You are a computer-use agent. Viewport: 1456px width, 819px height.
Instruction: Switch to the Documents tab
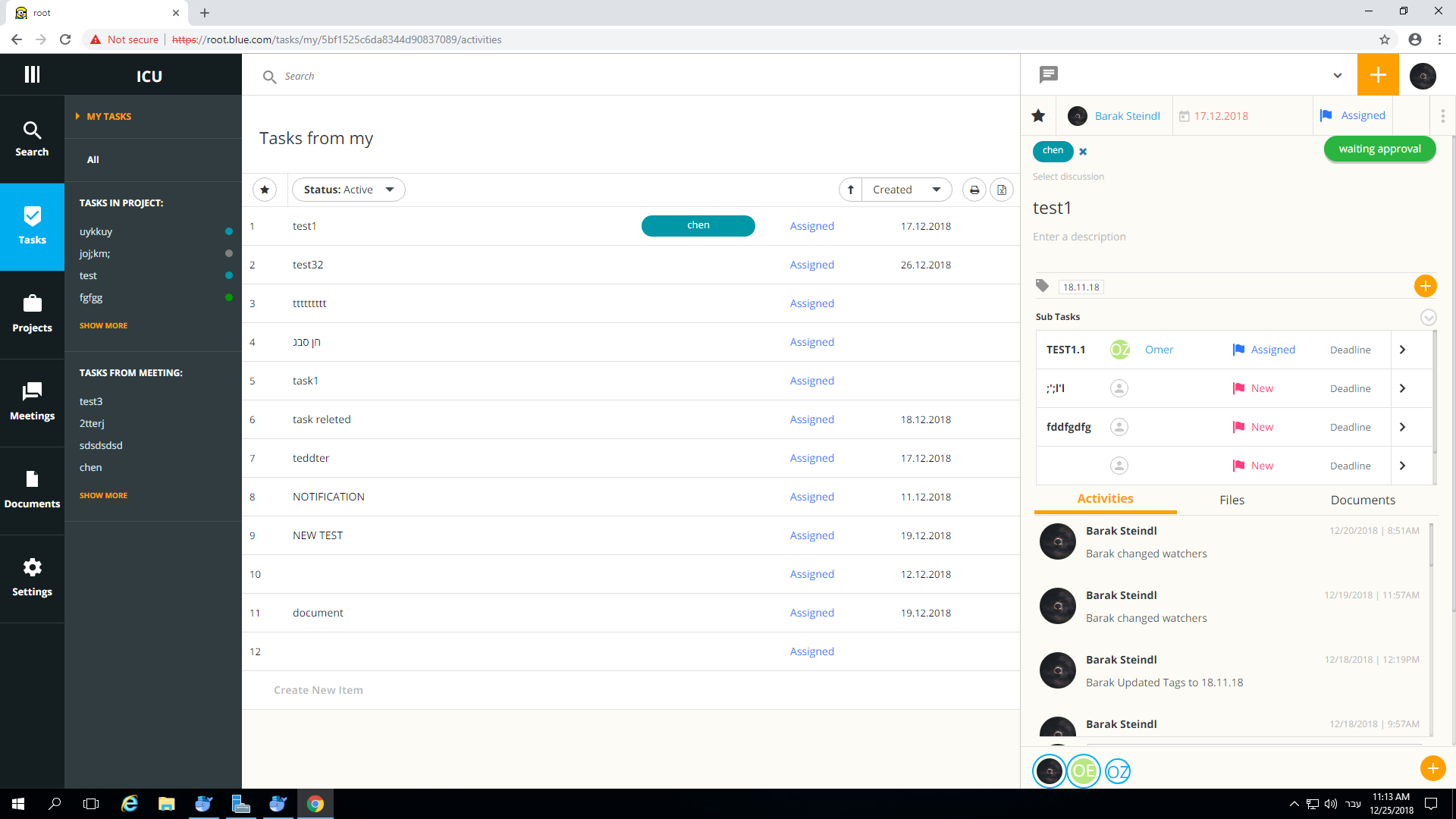click(x=1363, y=500)
